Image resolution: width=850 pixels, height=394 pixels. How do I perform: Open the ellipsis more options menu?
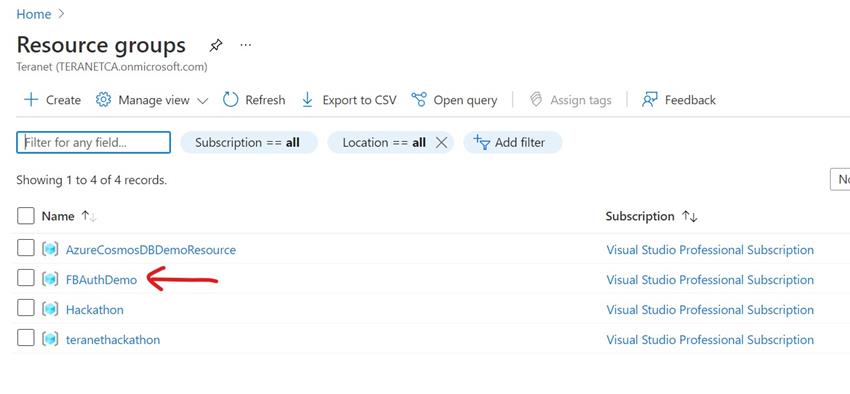246,45
